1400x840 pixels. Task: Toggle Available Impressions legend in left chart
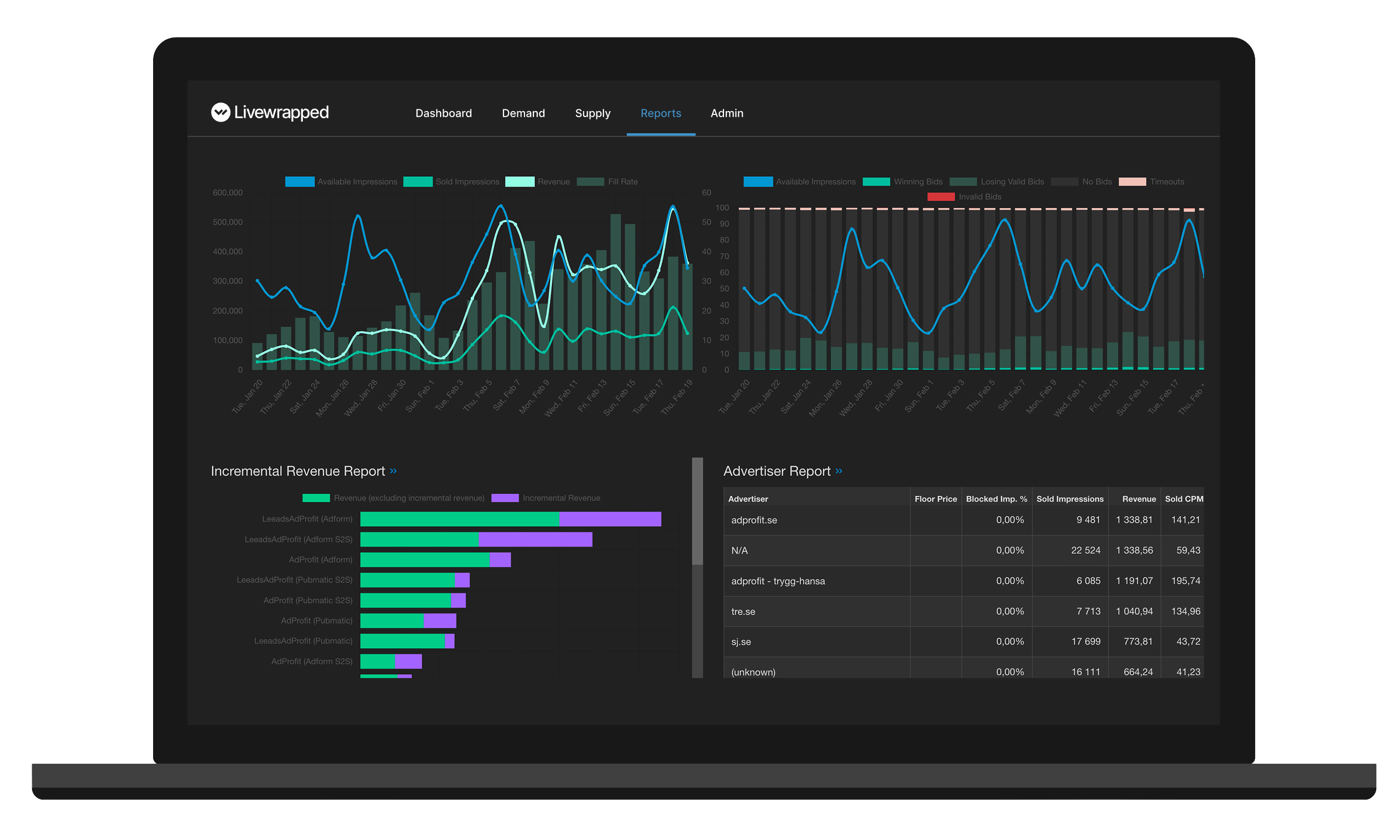point(341,181)
